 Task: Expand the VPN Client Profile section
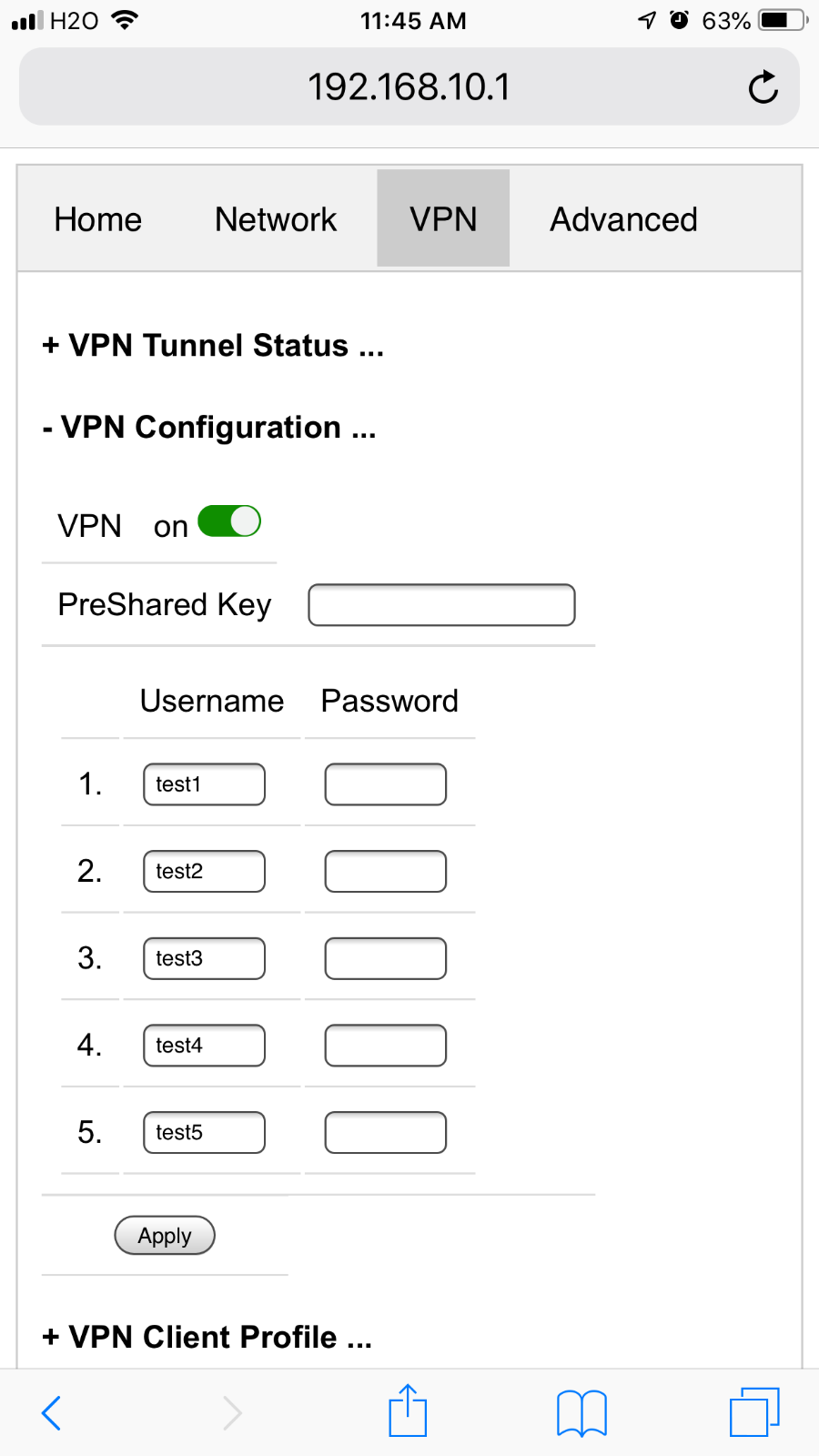pyautogui.click(x=207, y=1337)
